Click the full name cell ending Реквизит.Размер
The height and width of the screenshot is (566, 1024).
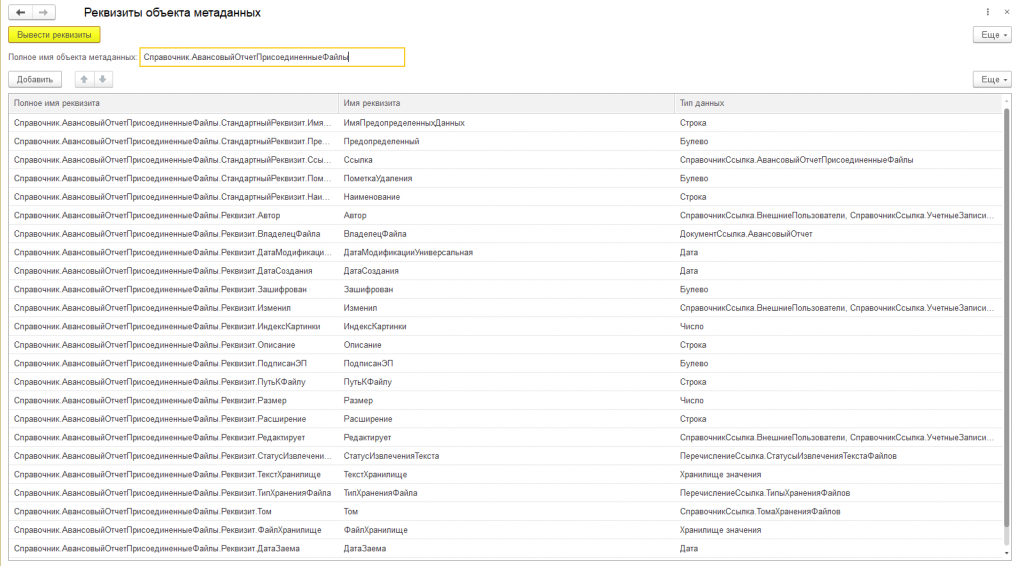point(174,400)
